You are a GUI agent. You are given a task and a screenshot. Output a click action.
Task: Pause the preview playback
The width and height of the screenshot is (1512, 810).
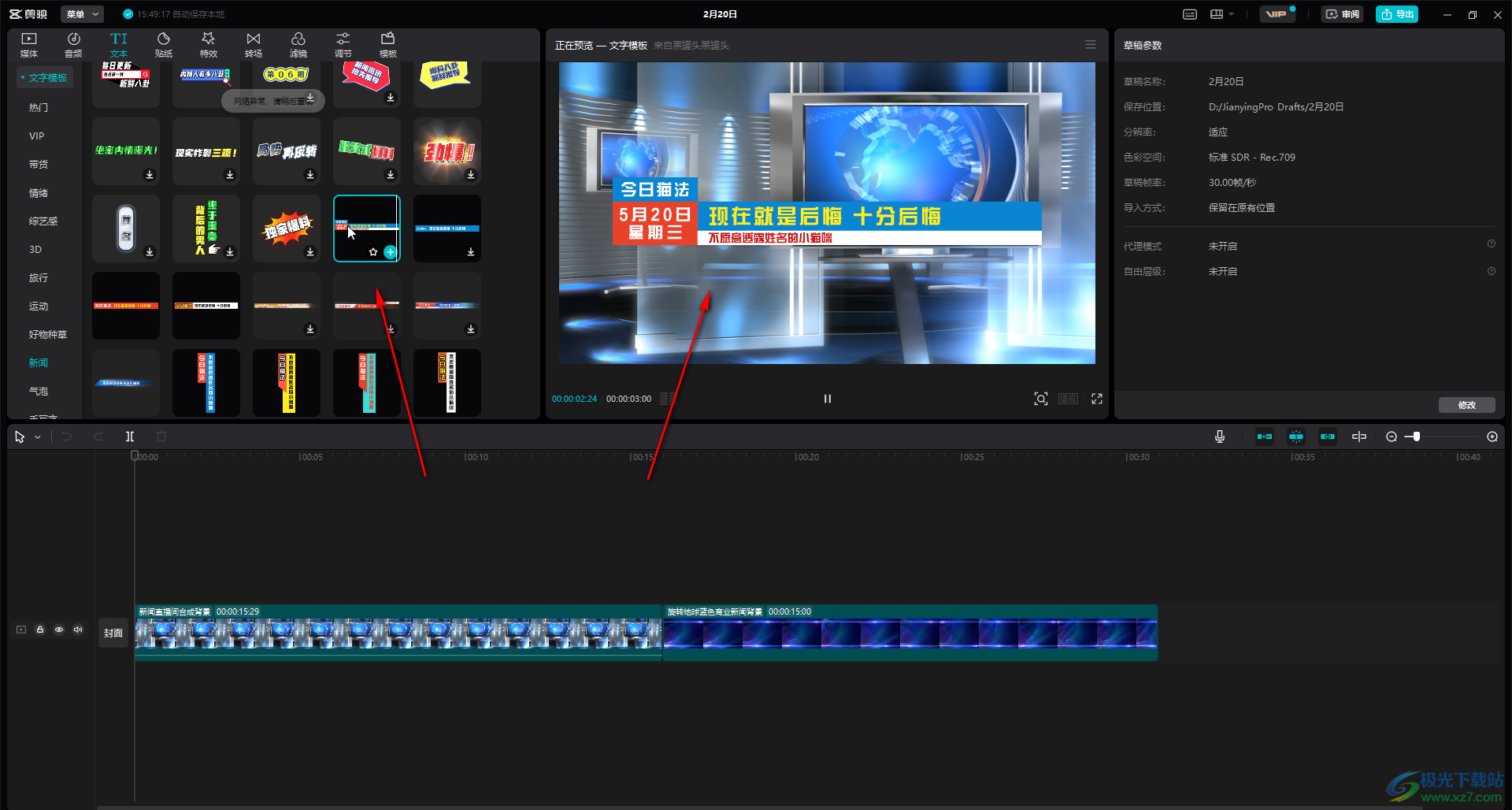coord(827,399)
